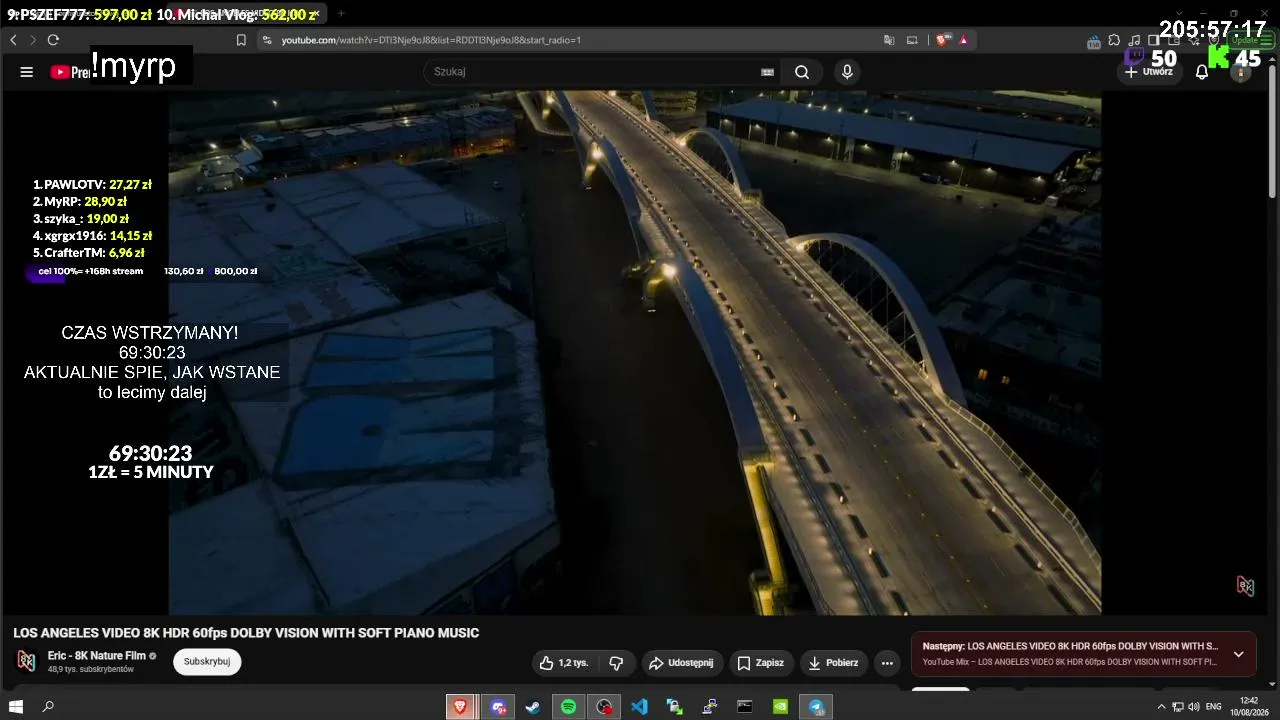Dislike the video with thumbs down
The image size is (1280, 720).
[x=616, y=663]
